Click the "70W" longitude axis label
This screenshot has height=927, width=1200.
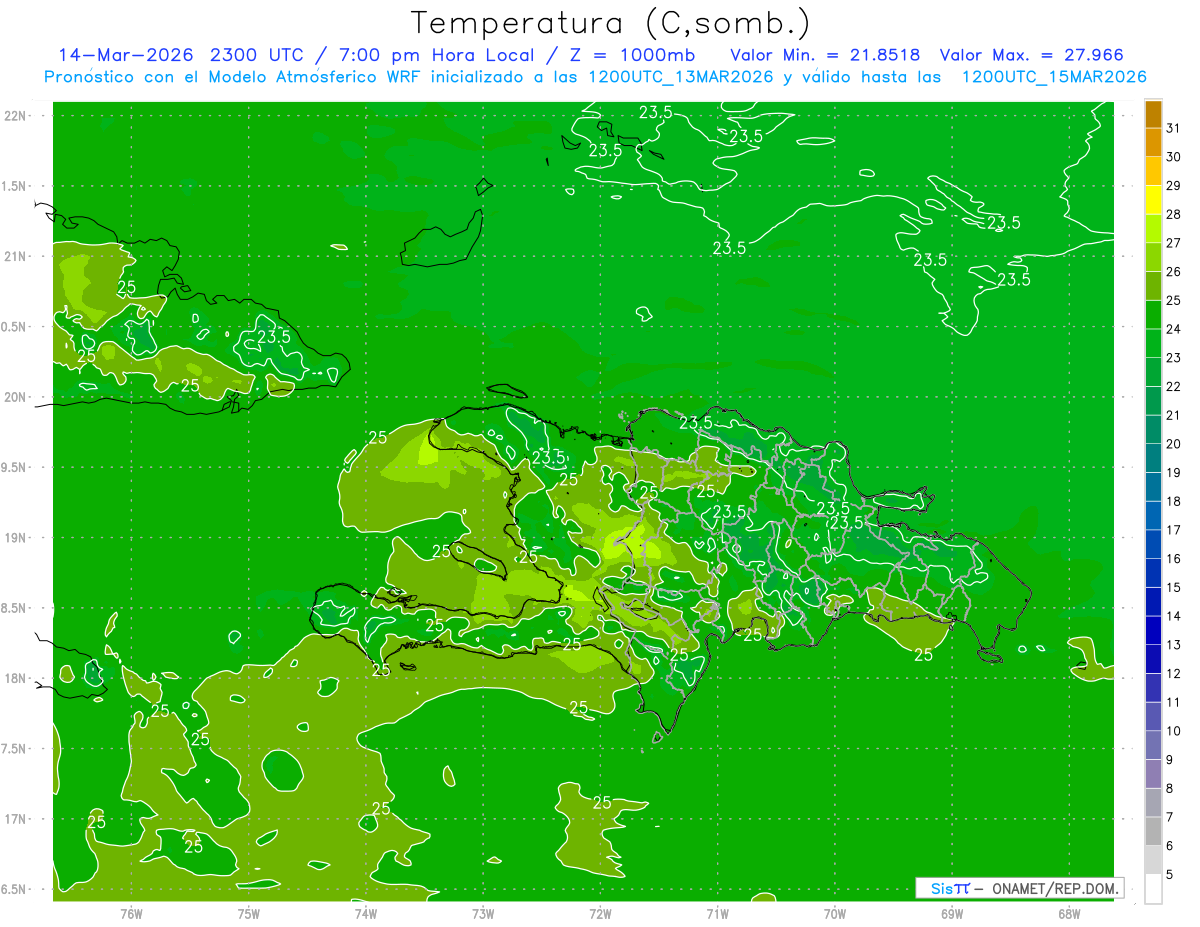coord(835,913)
